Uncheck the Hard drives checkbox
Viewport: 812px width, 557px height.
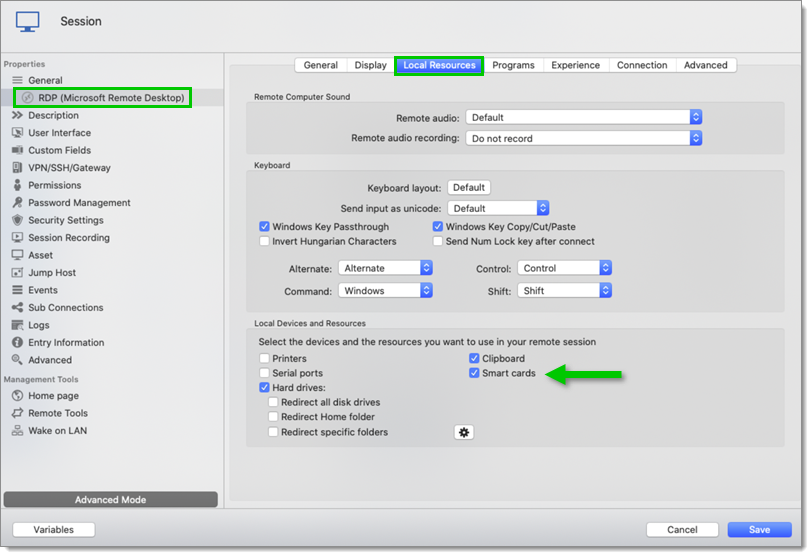click(264, 387)
